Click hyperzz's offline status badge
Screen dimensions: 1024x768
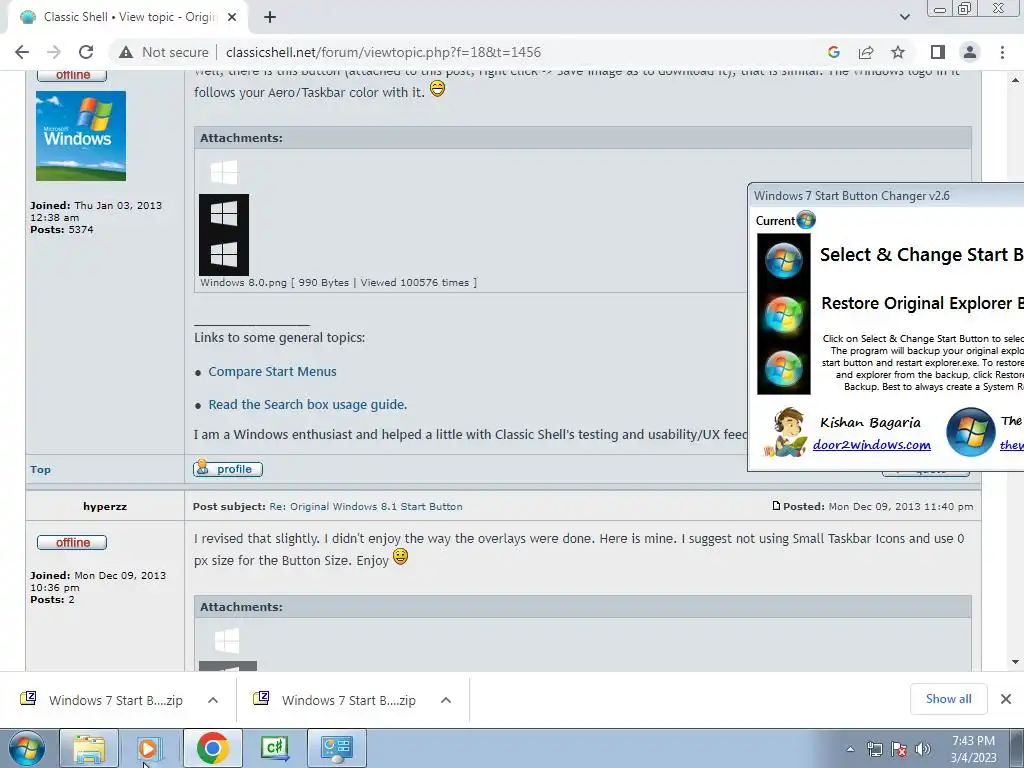(72, 543)
